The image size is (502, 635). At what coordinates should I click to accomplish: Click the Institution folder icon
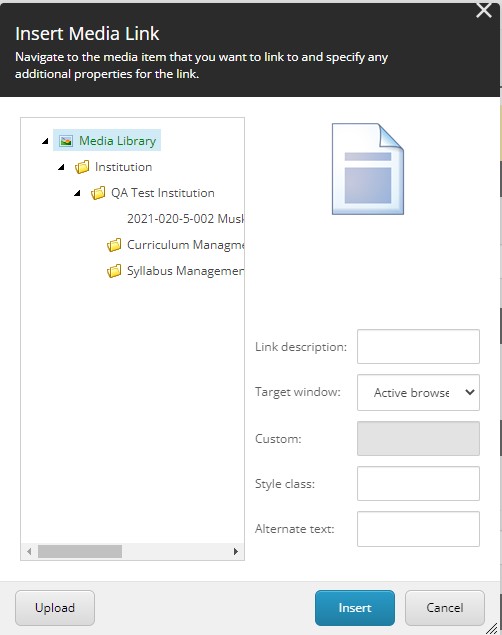click(82, 167)
